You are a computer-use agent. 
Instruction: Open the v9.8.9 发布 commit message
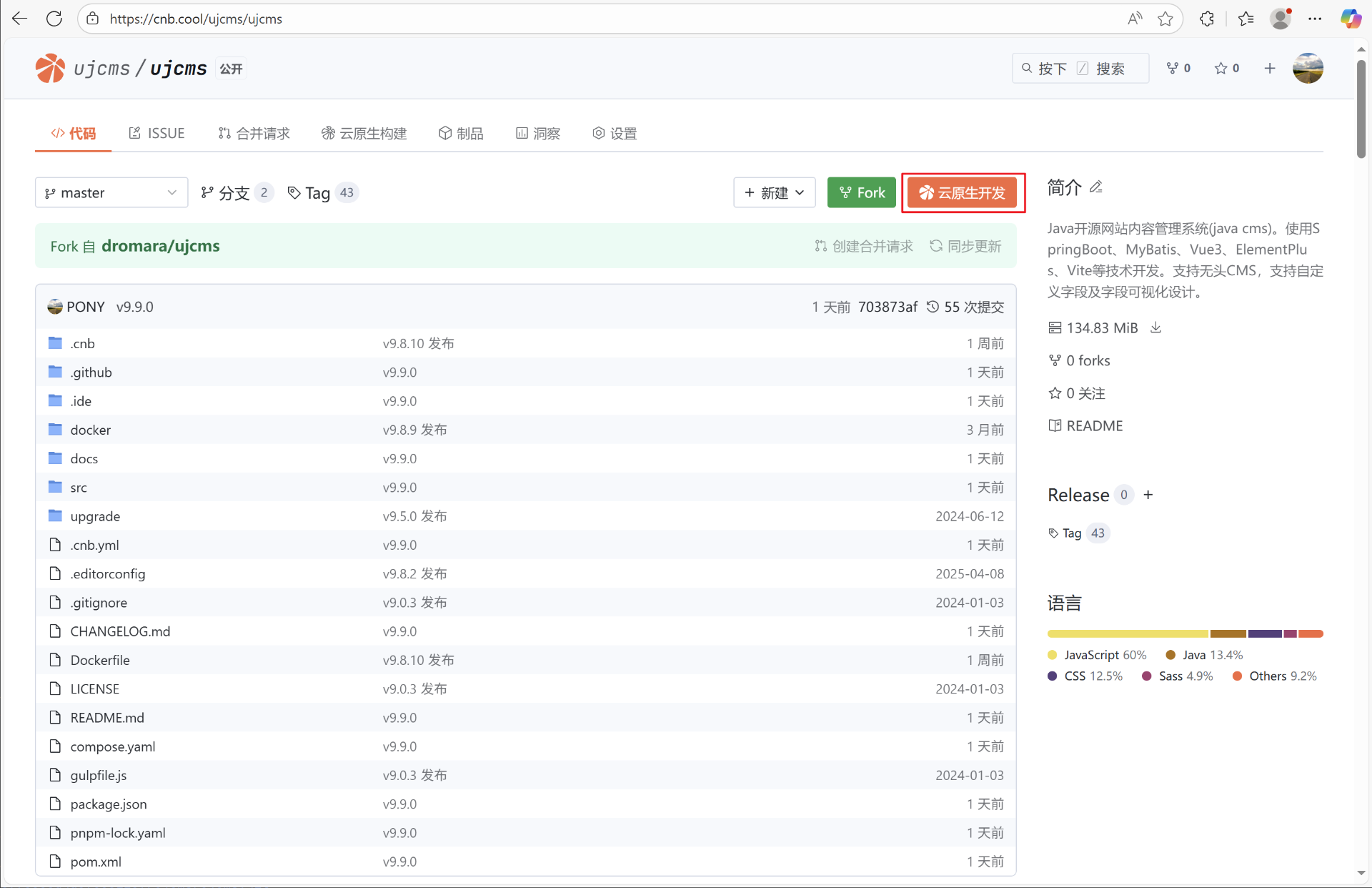[414, 430]
